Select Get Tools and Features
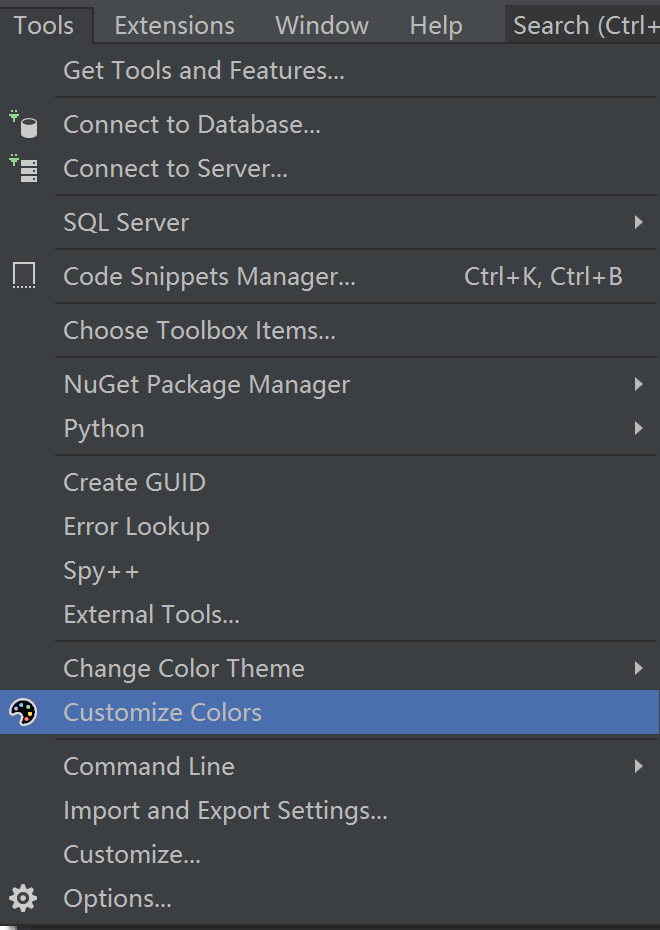The height and width of the screenshot is (930, 660). coord(203,71)
